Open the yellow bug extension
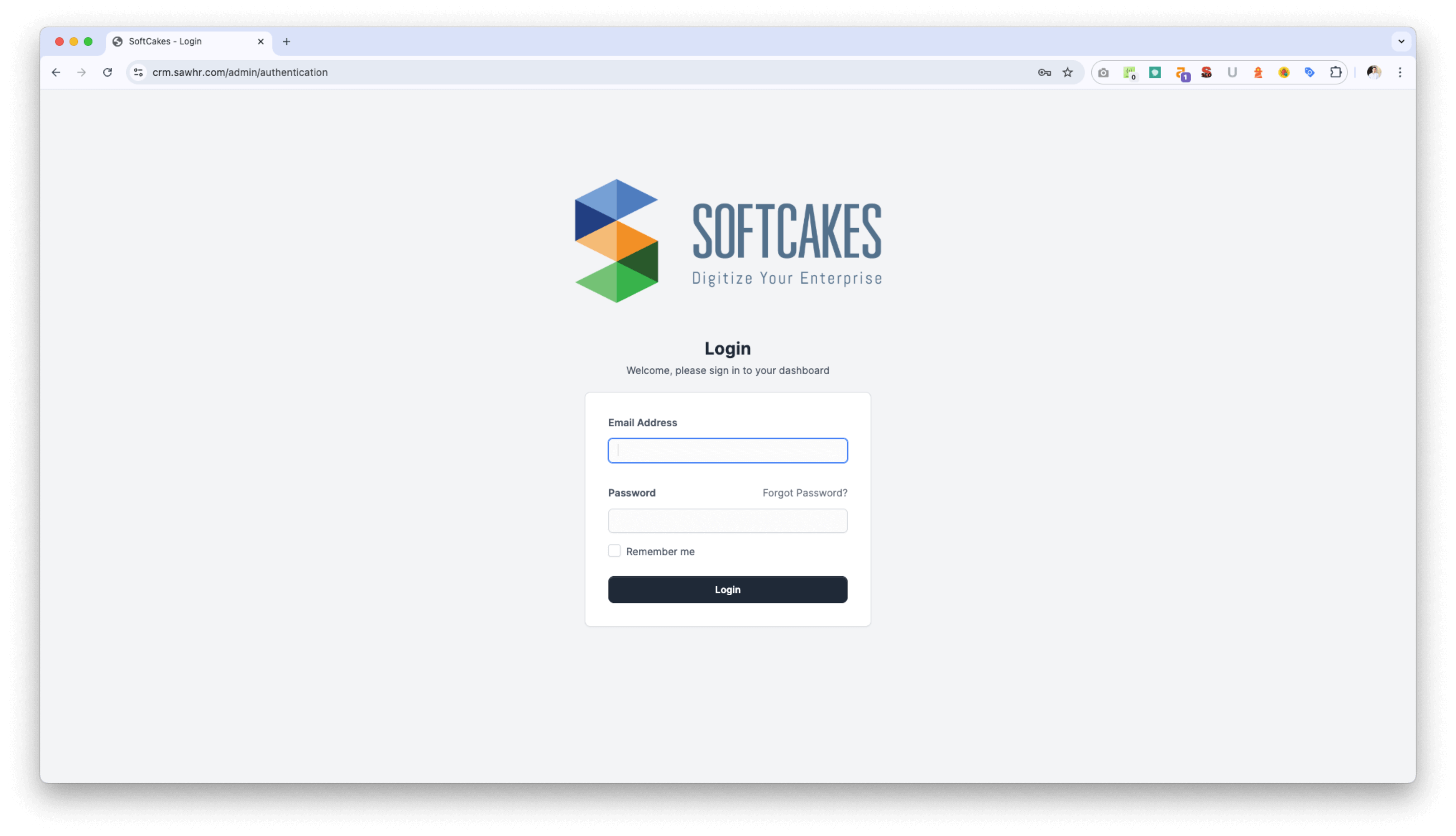 1284,72
